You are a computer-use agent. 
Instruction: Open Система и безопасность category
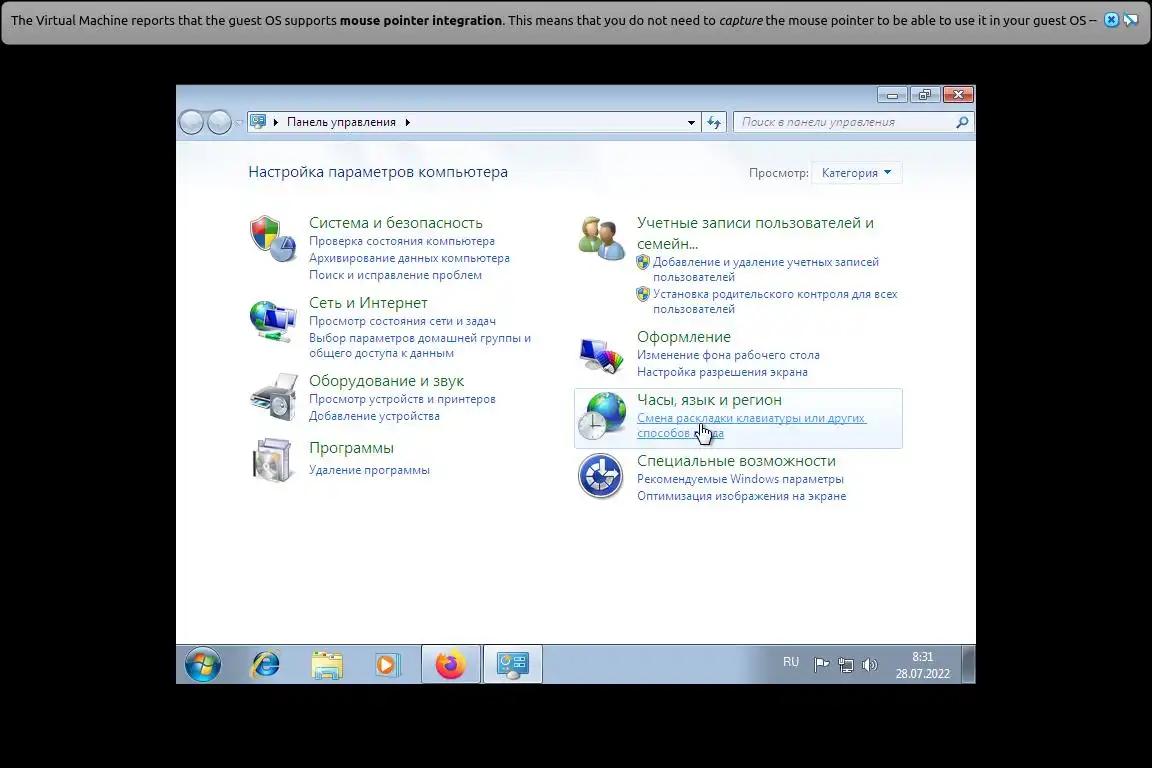click(x=396, y=223)
